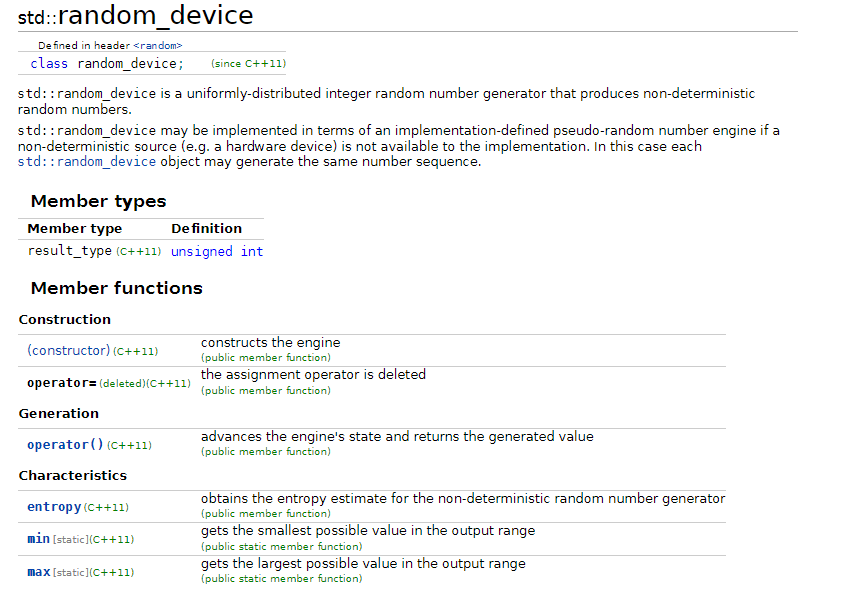This screenshot has height=604, width=848.
Task: Click the 'Definition' column header
Action: coord(206,228)
